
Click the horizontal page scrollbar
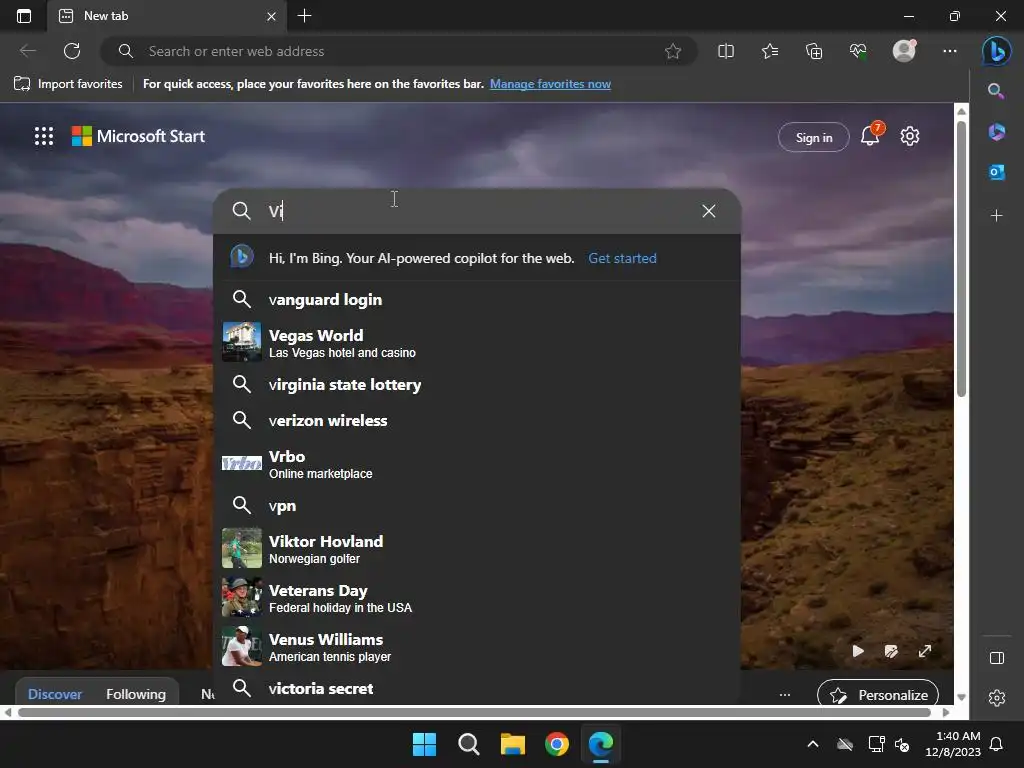(x=475, y=712)
